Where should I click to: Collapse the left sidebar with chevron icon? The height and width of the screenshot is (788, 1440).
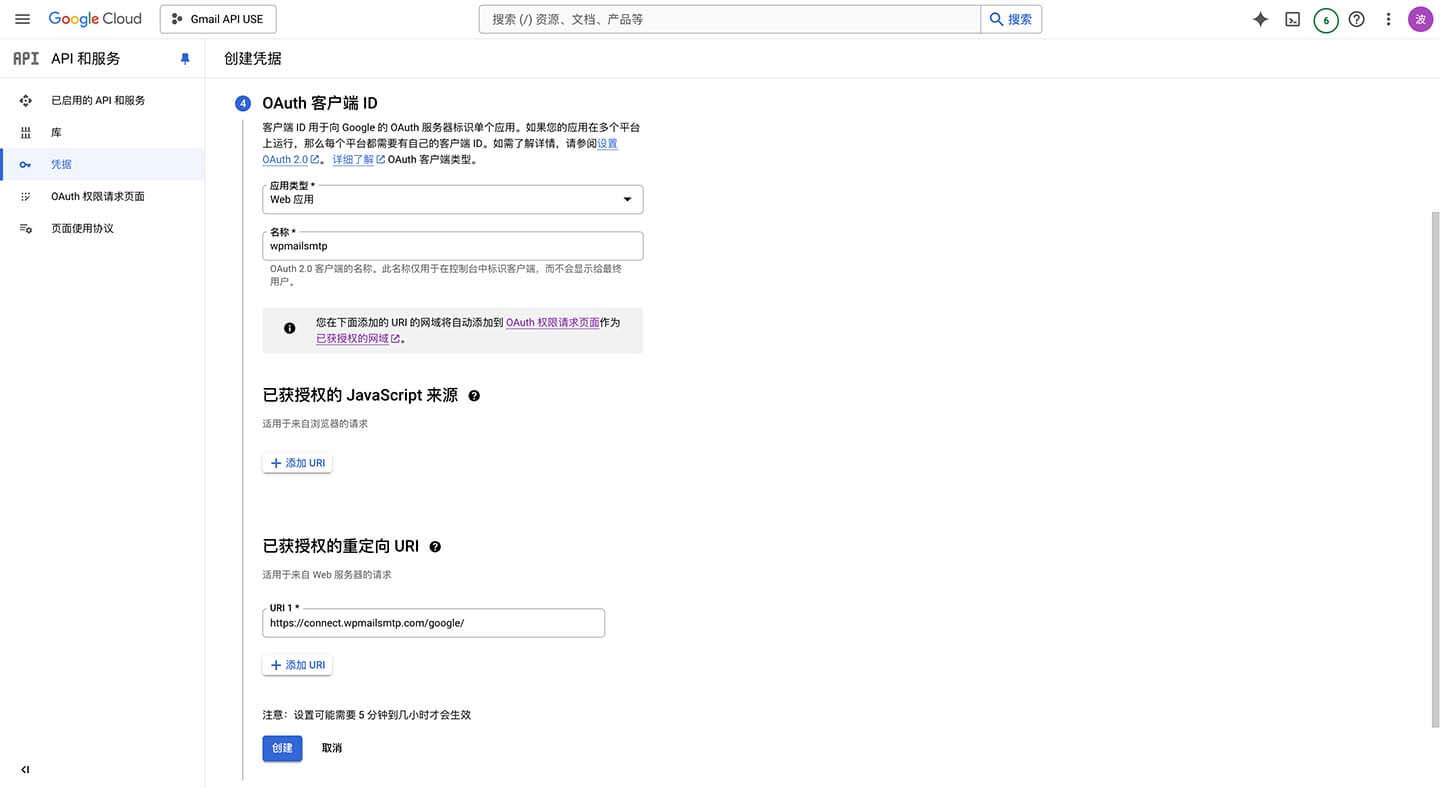[25, 769]
